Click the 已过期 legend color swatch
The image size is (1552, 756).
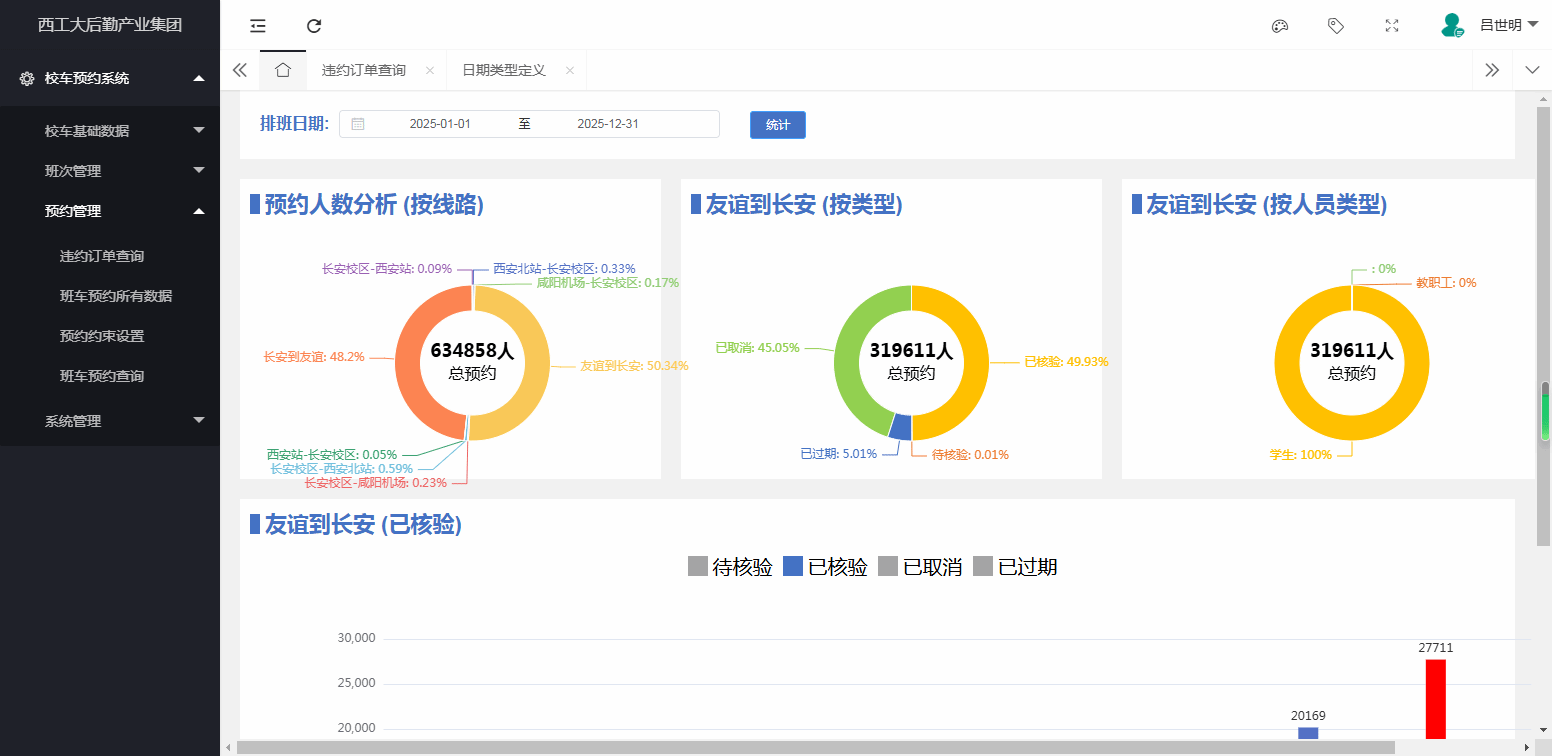[983, 567]
